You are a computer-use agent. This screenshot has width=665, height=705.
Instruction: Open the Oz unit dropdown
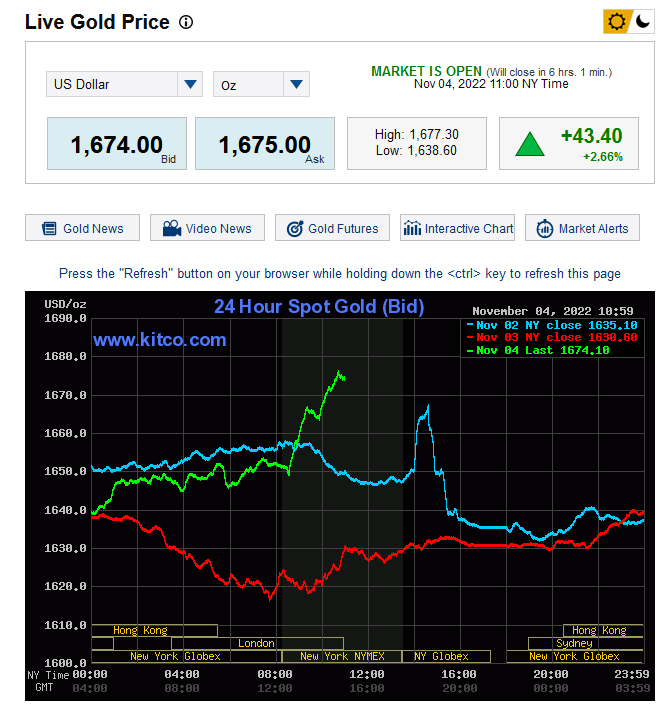coord(261,84)
